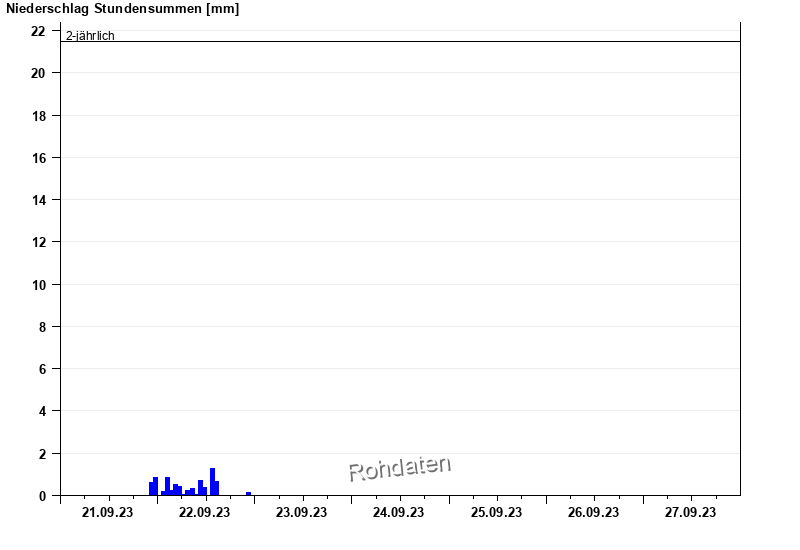800x550 pixels.
Task: Select date label 21.09.23
Action: [107, 512]
